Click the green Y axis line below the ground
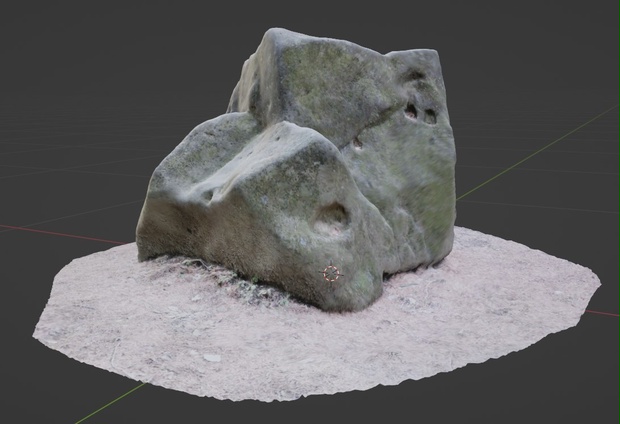 pos(110,403)
